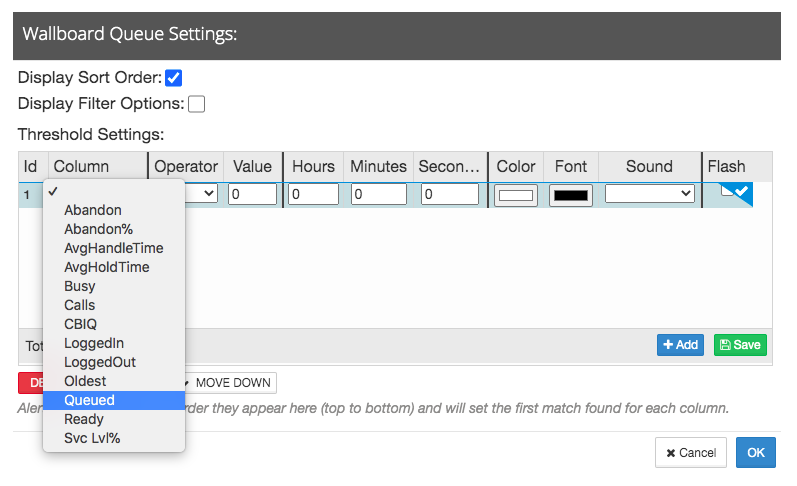
Task: Choose the Busy option
Action: tap(114, 286)
